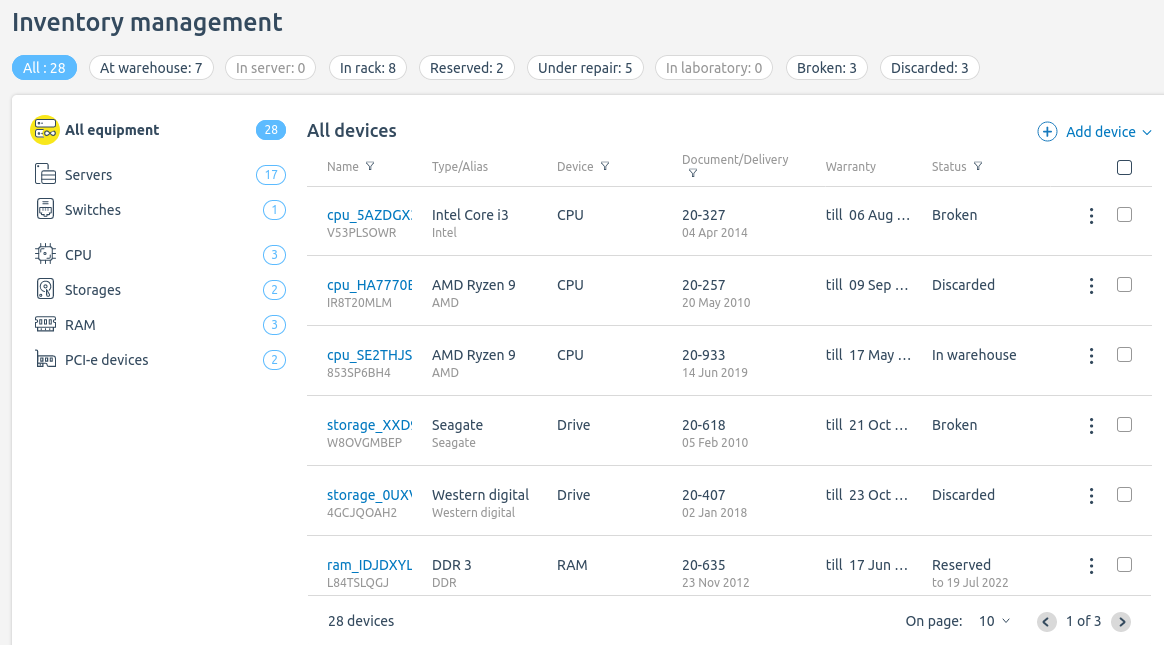Open the On page count dropdown
Image resolution: width=1164 pixels, height=645 pixels.
pyautogui.click(x=995, y=621)
